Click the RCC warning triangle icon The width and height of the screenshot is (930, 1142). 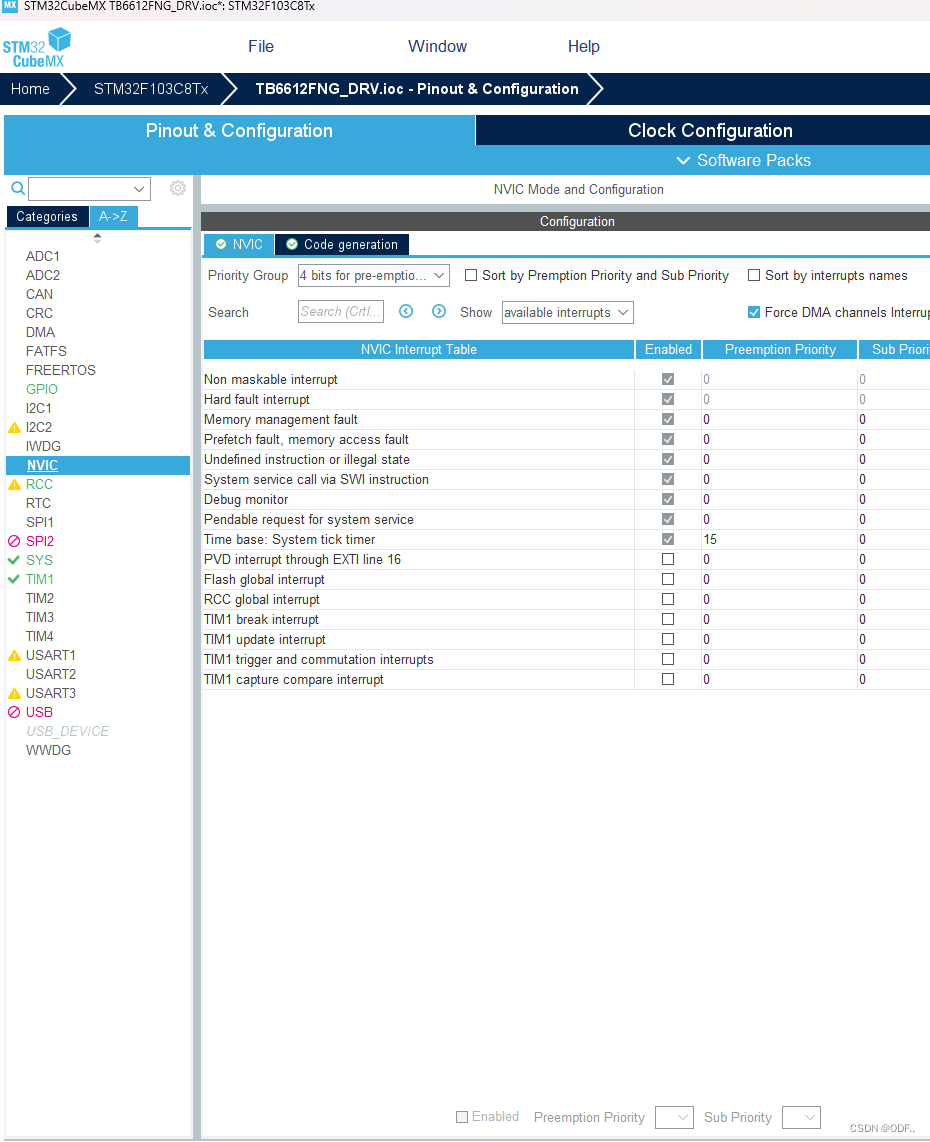[14, 484]
